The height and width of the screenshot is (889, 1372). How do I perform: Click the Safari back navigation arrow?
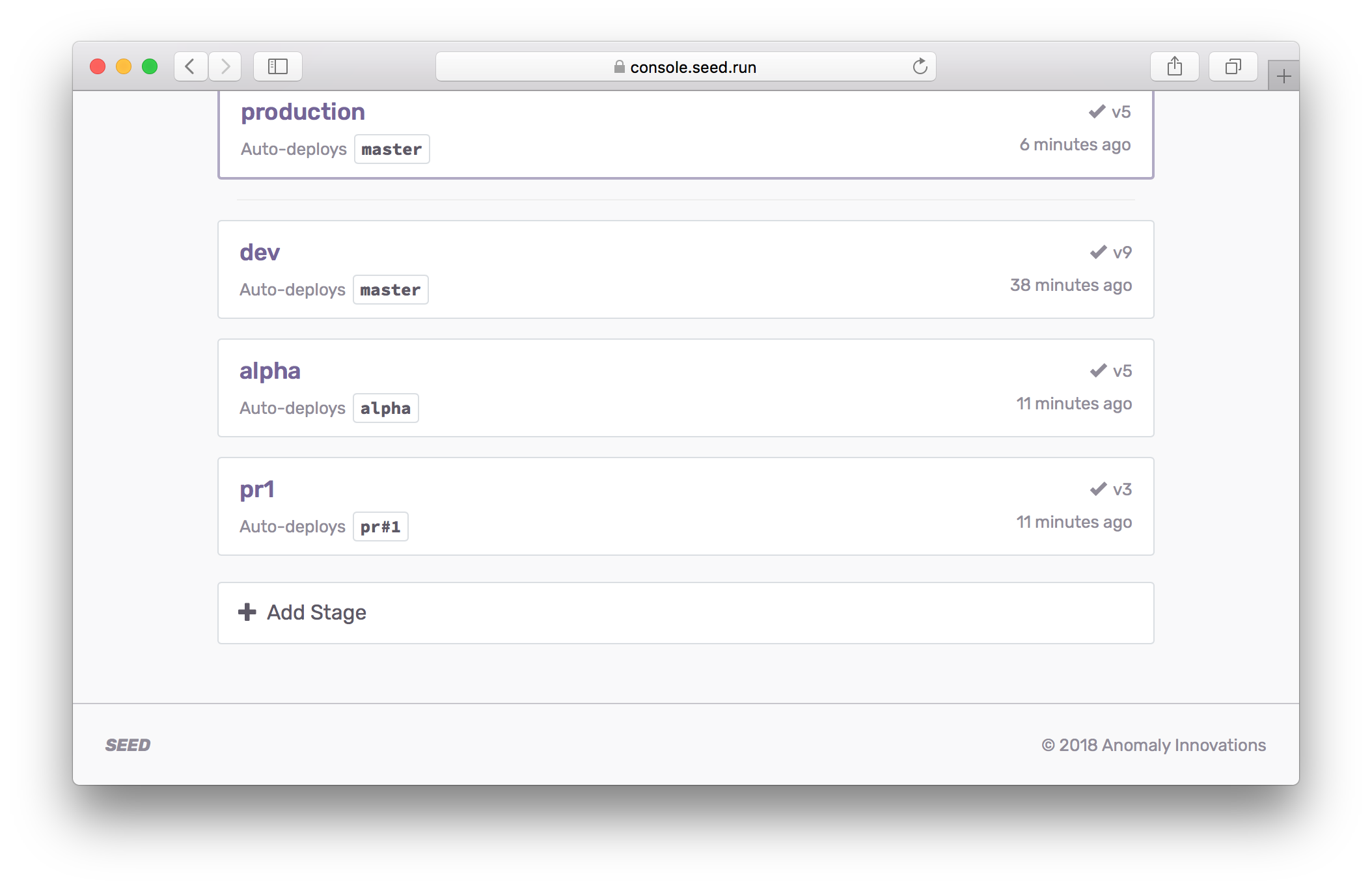(190, 66)
